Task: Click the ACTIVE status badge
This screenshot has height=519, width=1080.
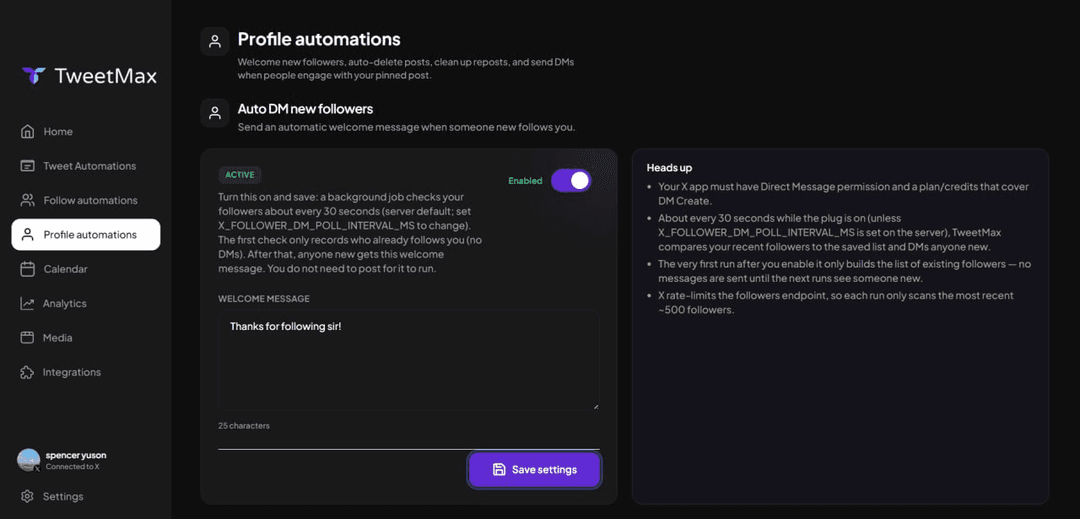Action: point(240,175)
